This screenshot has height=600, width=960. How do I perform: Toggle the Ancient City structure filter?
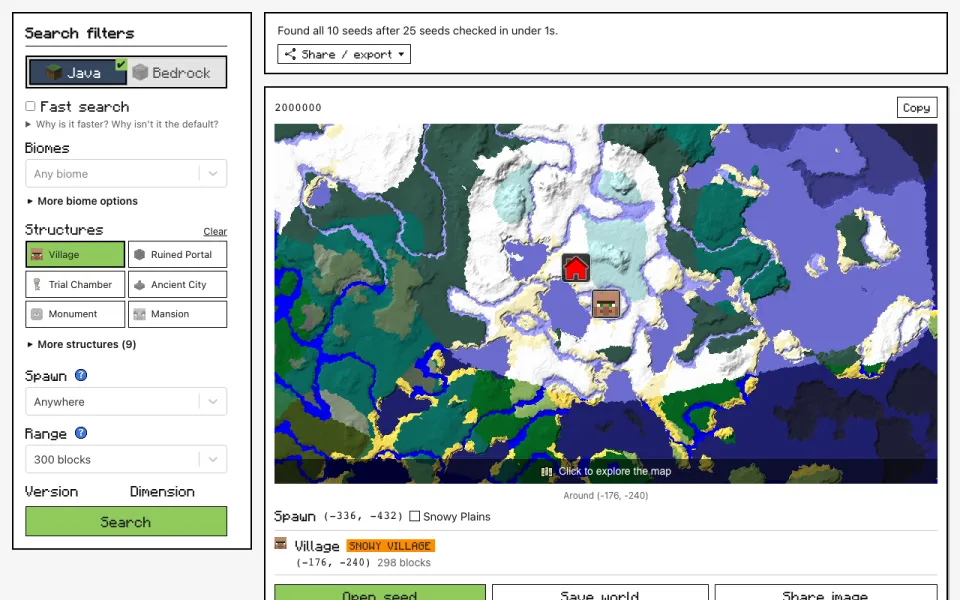[x=178, y=284]
